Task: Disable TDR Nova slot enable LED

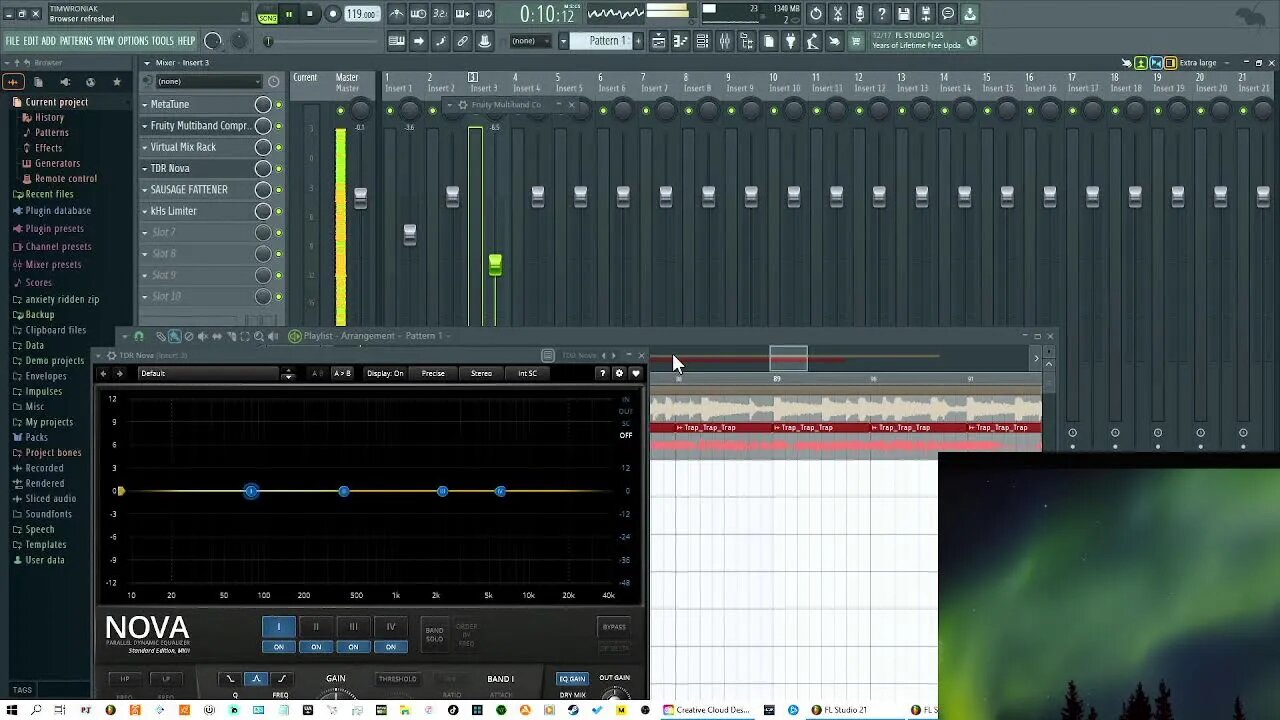Action: tap(279, 169)
